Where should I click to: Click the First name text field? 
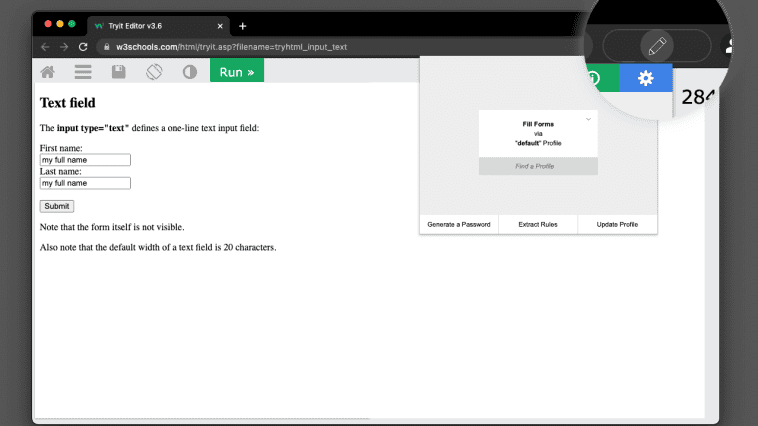[85, 159]
